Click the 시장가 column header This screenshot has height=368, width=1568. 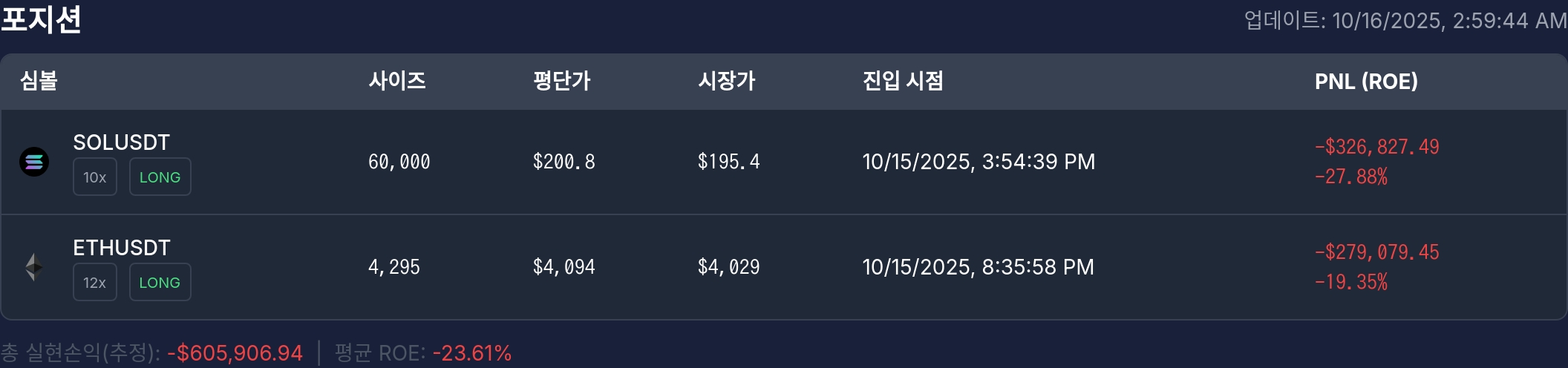[727, 81]
